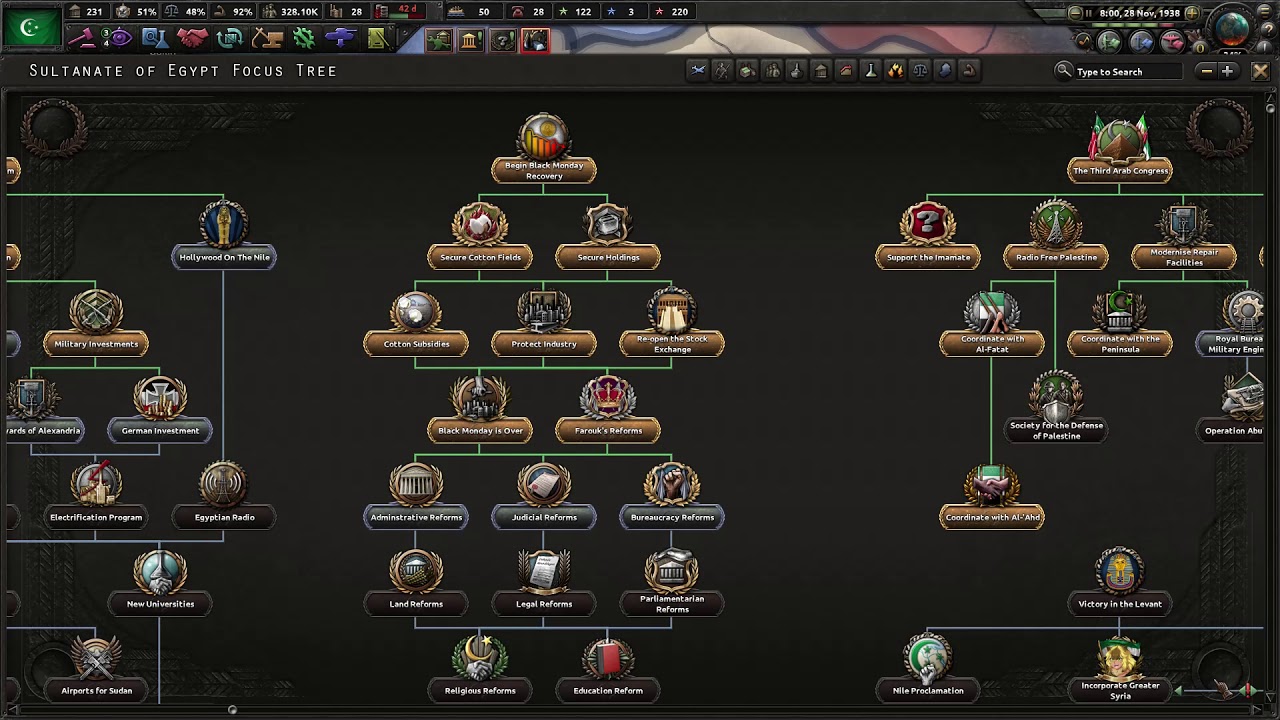Screen dimensions: 1280x720
Task: Toggle the building industry focus filter
Action: [821, 70]
